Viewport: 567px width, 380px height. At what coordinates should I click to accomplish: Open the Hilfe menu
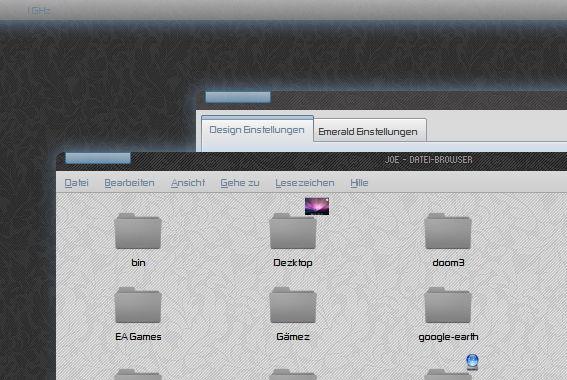[x=359, y=183]
